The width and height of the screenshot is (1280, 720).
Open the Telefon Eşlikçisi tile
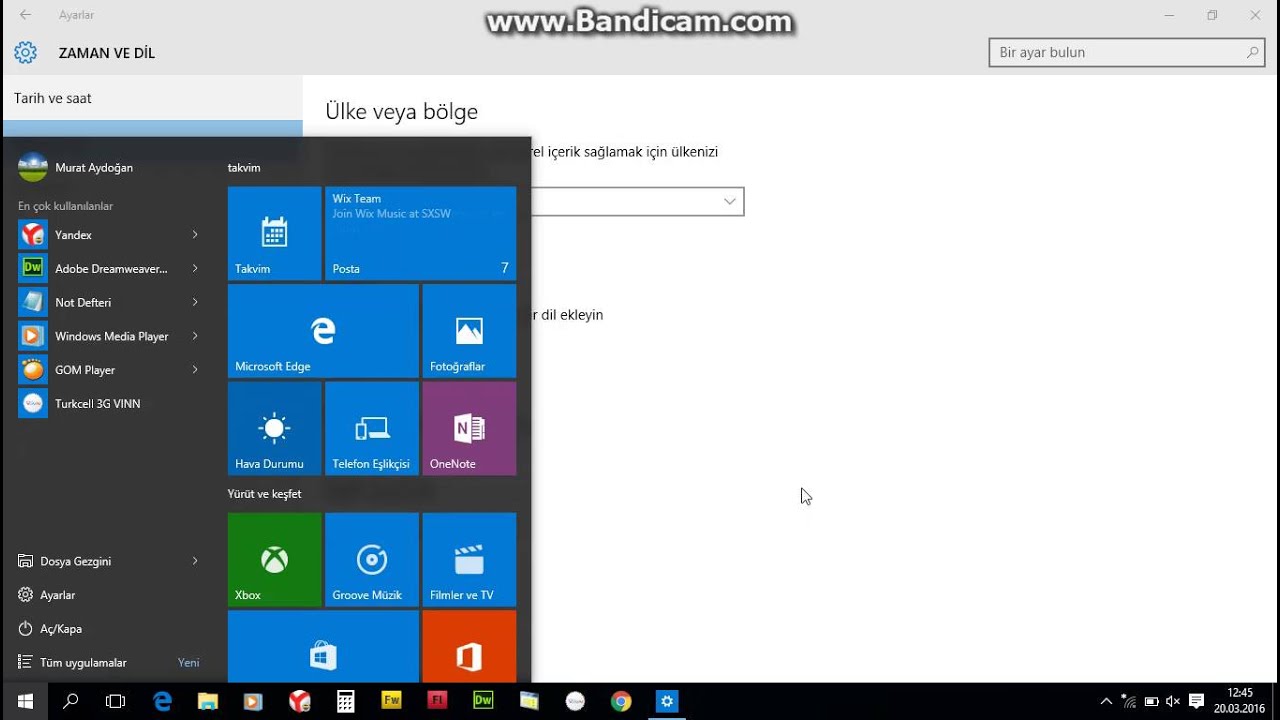372,428
